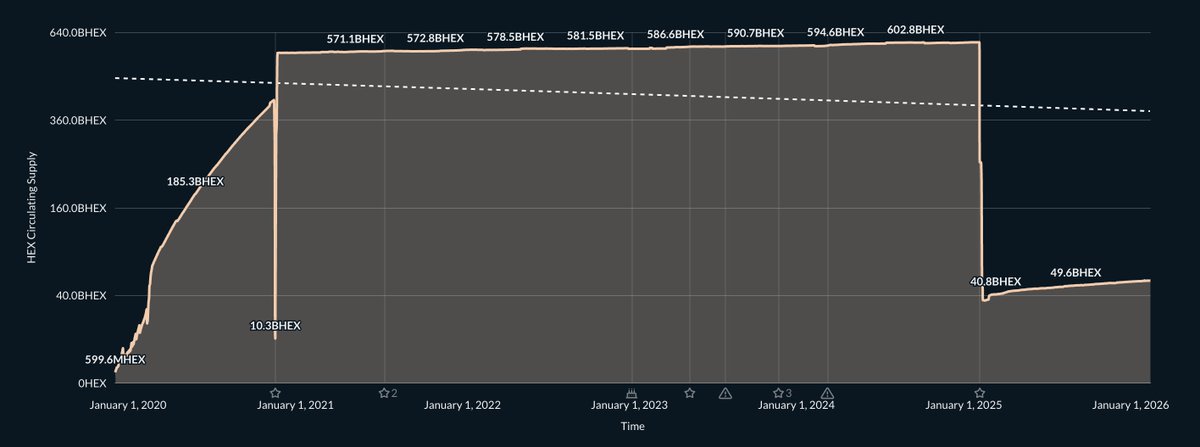Click the 40.0BHEX y-axis tick label

tap(80, 296)
